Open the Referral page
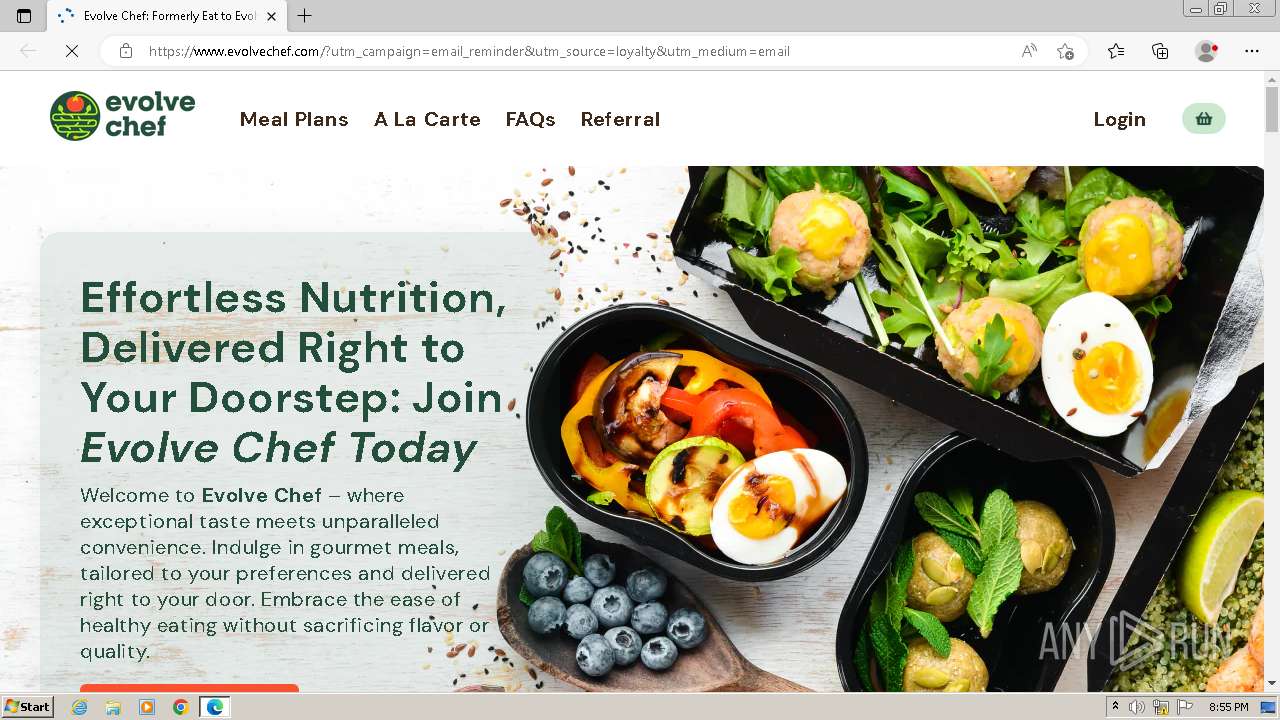Viewport: 1280px width, 720px height. point(620,119)
